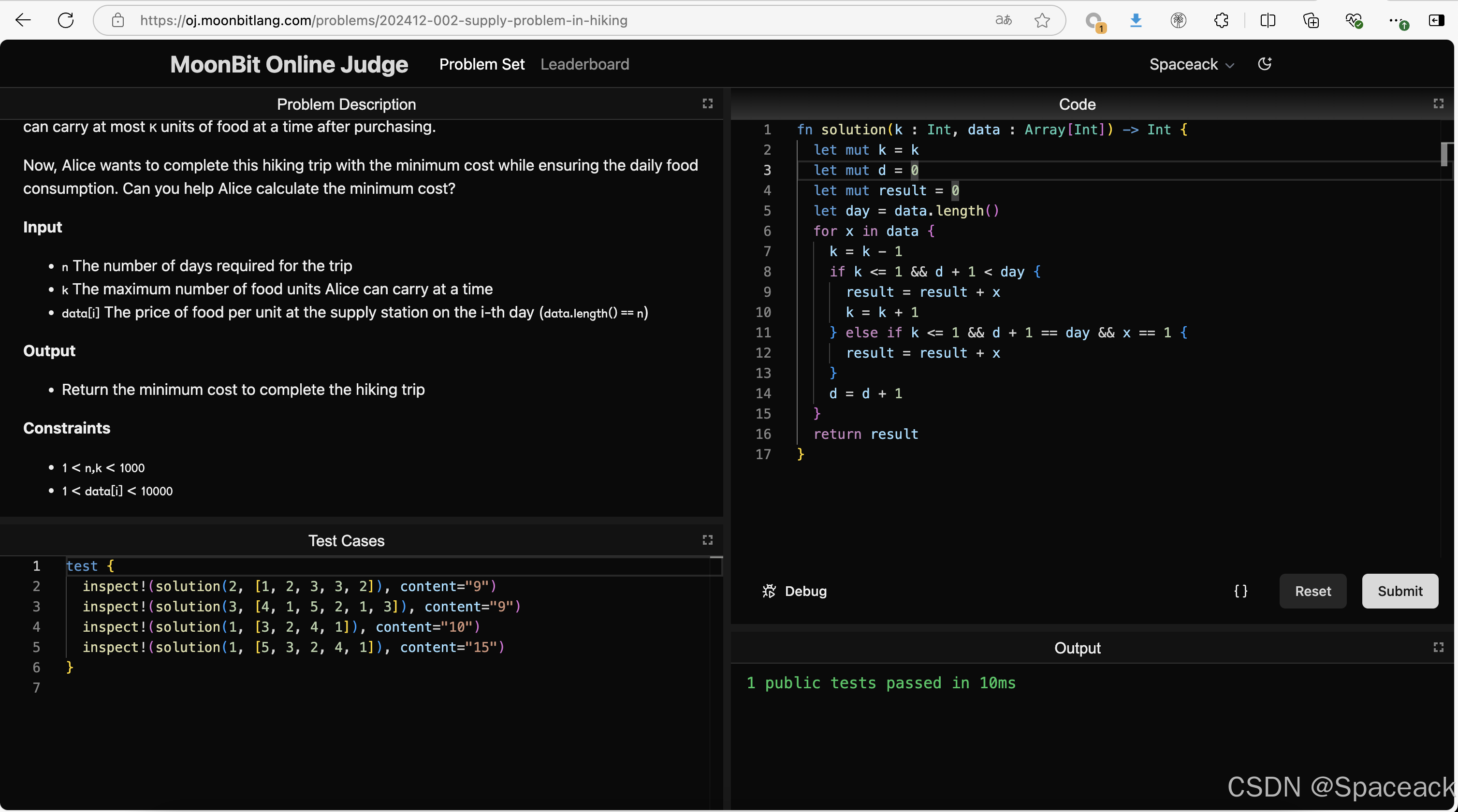Open the browser downloads icon
This screenshot has height=812, width=1458.
pyautogui.click(x=1136, y=20)
